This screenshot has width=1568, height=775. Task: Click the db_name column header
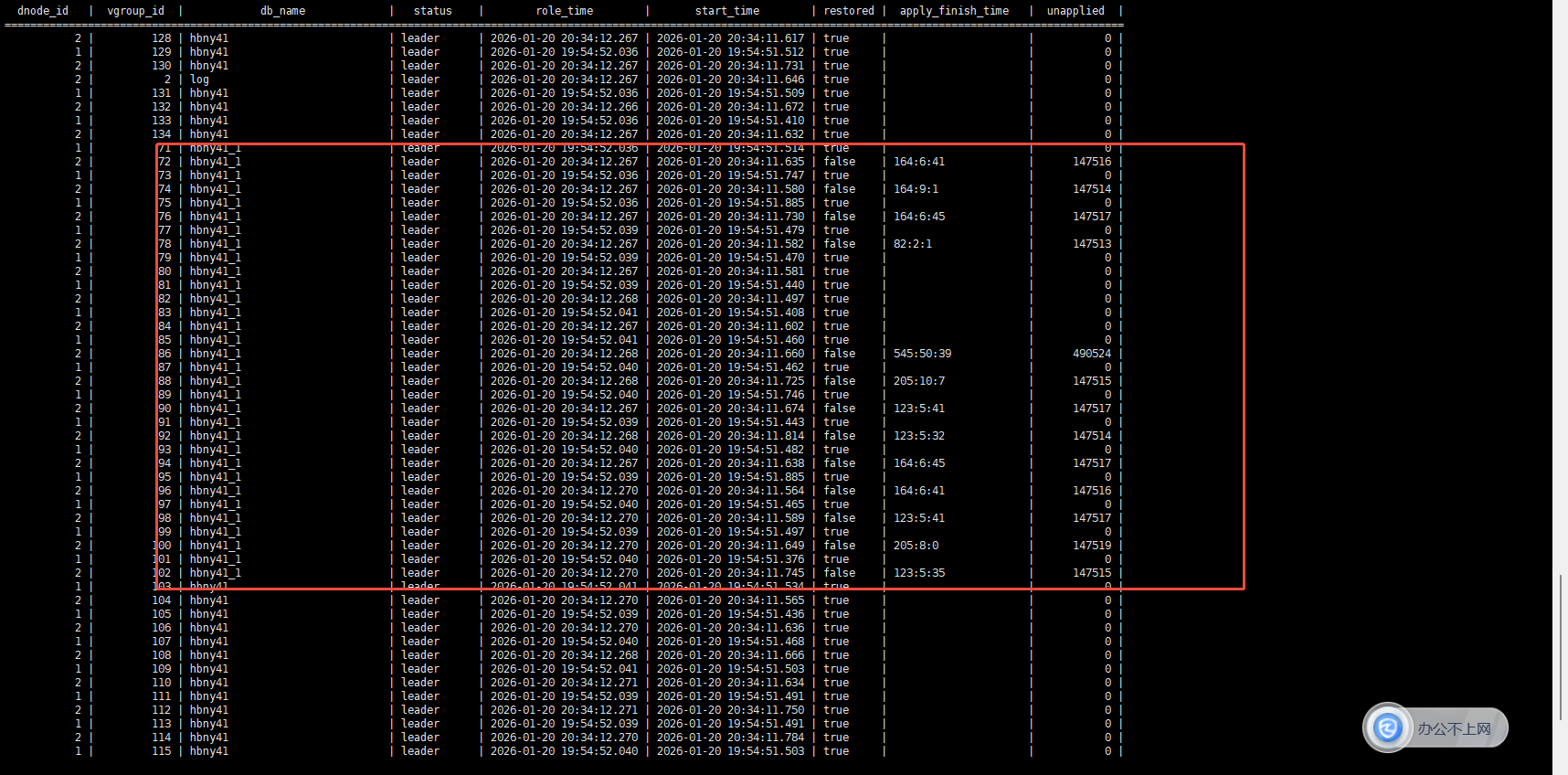282,11
